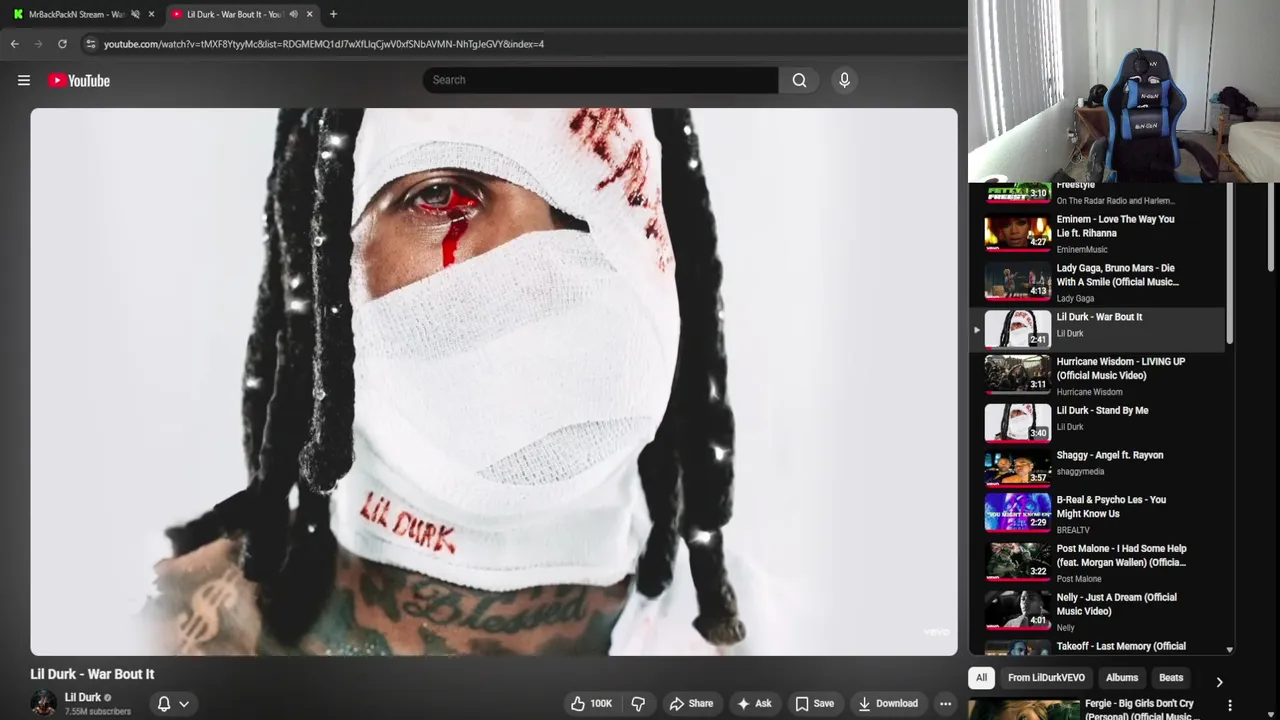Select the From LilDurkVEVO chip
Screen dimensions: 1280x720
[1046, 677]
